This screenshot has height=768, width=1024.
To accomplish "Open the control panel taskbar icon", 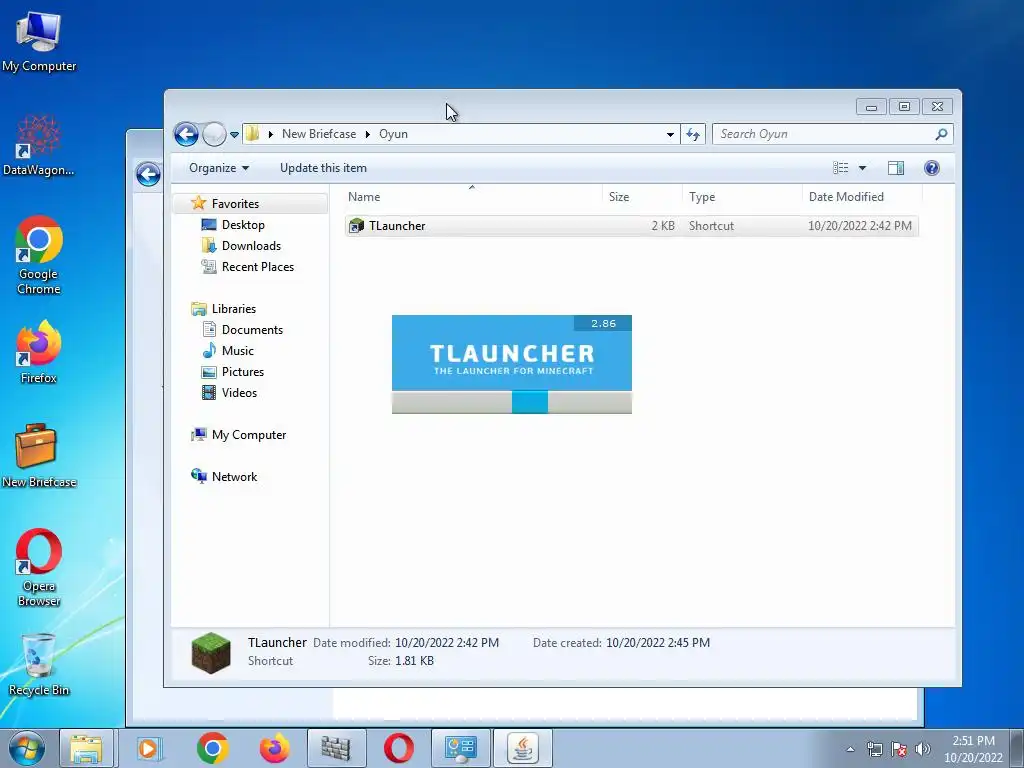I will coord(460,748).
